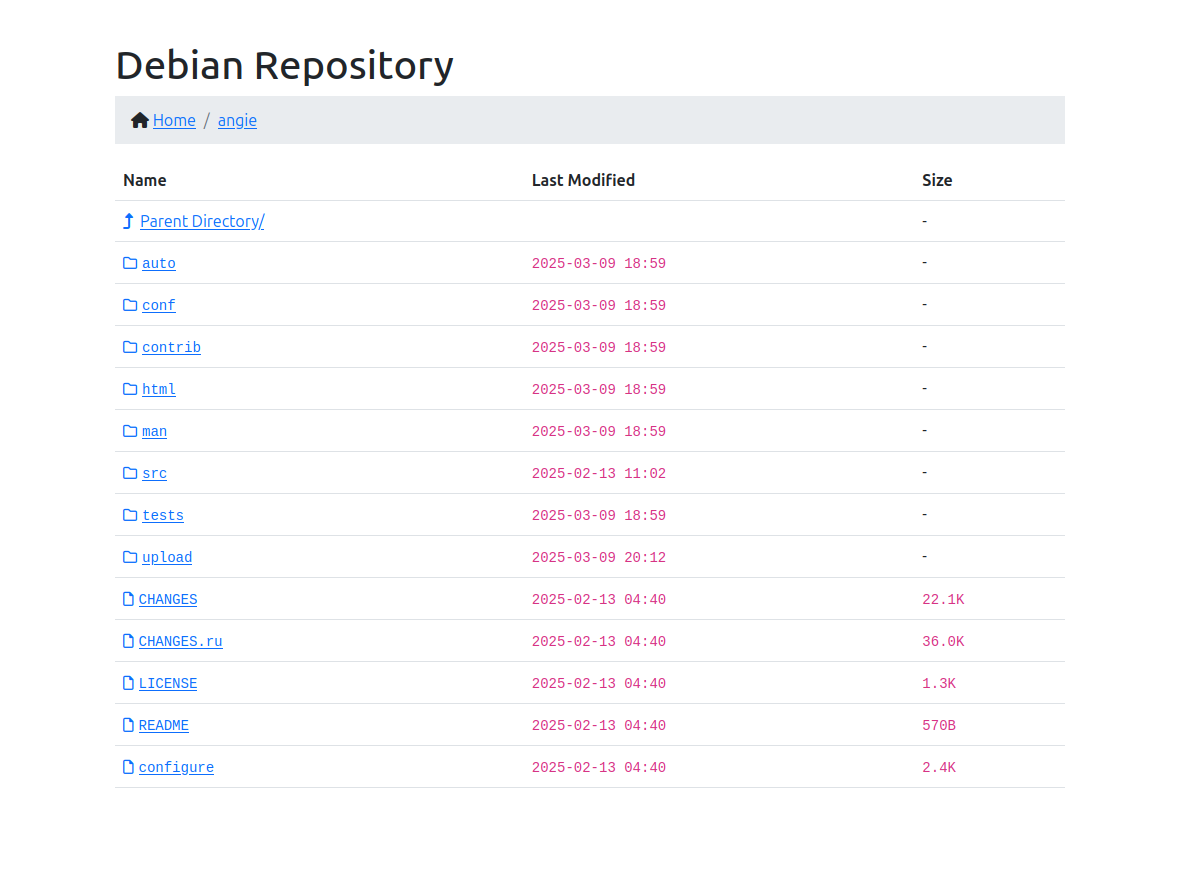This screenshot has height=873, width=1186.
Task: Open the html folder link
Action: 159,390
